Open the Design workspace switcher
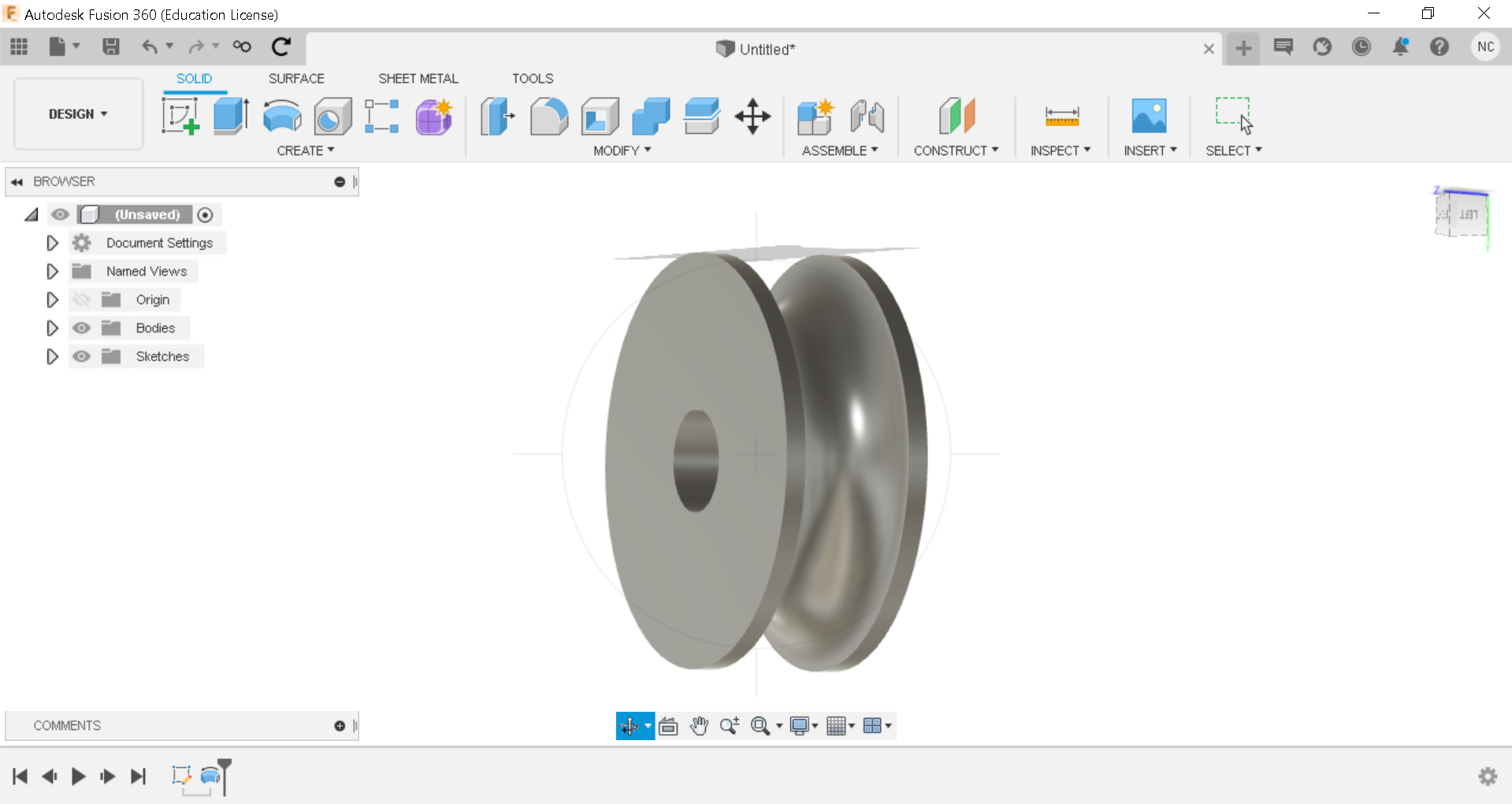 [x=77, y=114]
